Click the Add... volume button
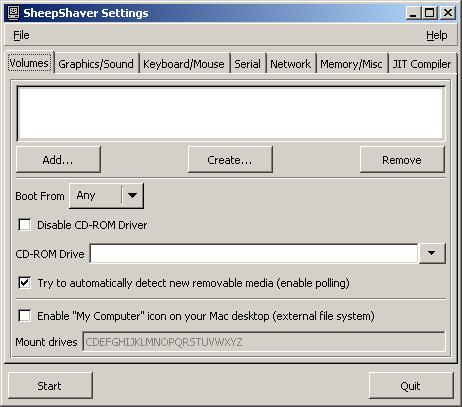This screenshot has width=462, height=407. pyautogui.click(x=58, y=160)
